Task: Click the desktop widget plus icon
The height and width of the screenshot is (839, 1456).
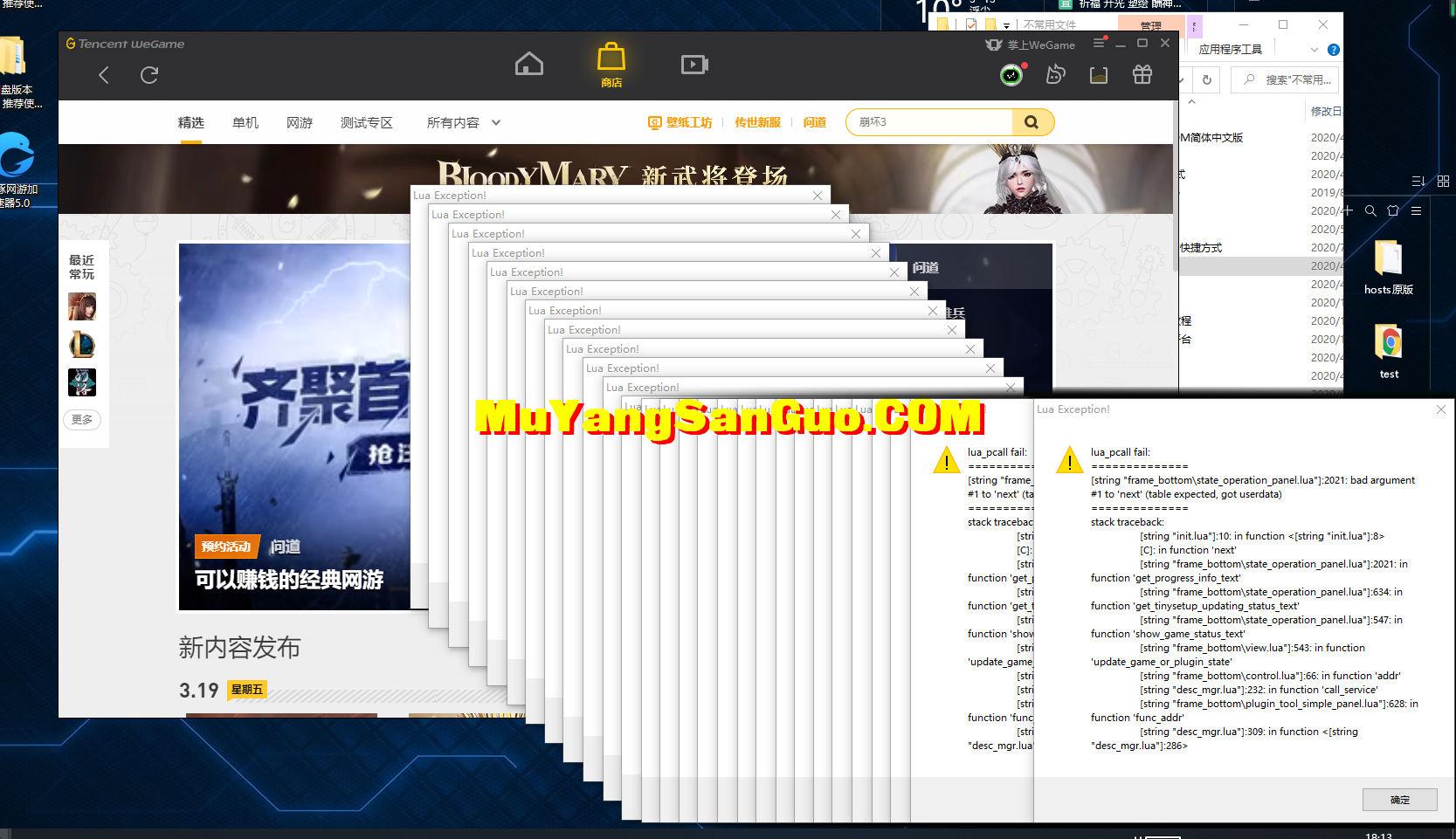Action: click(1348, 210)
